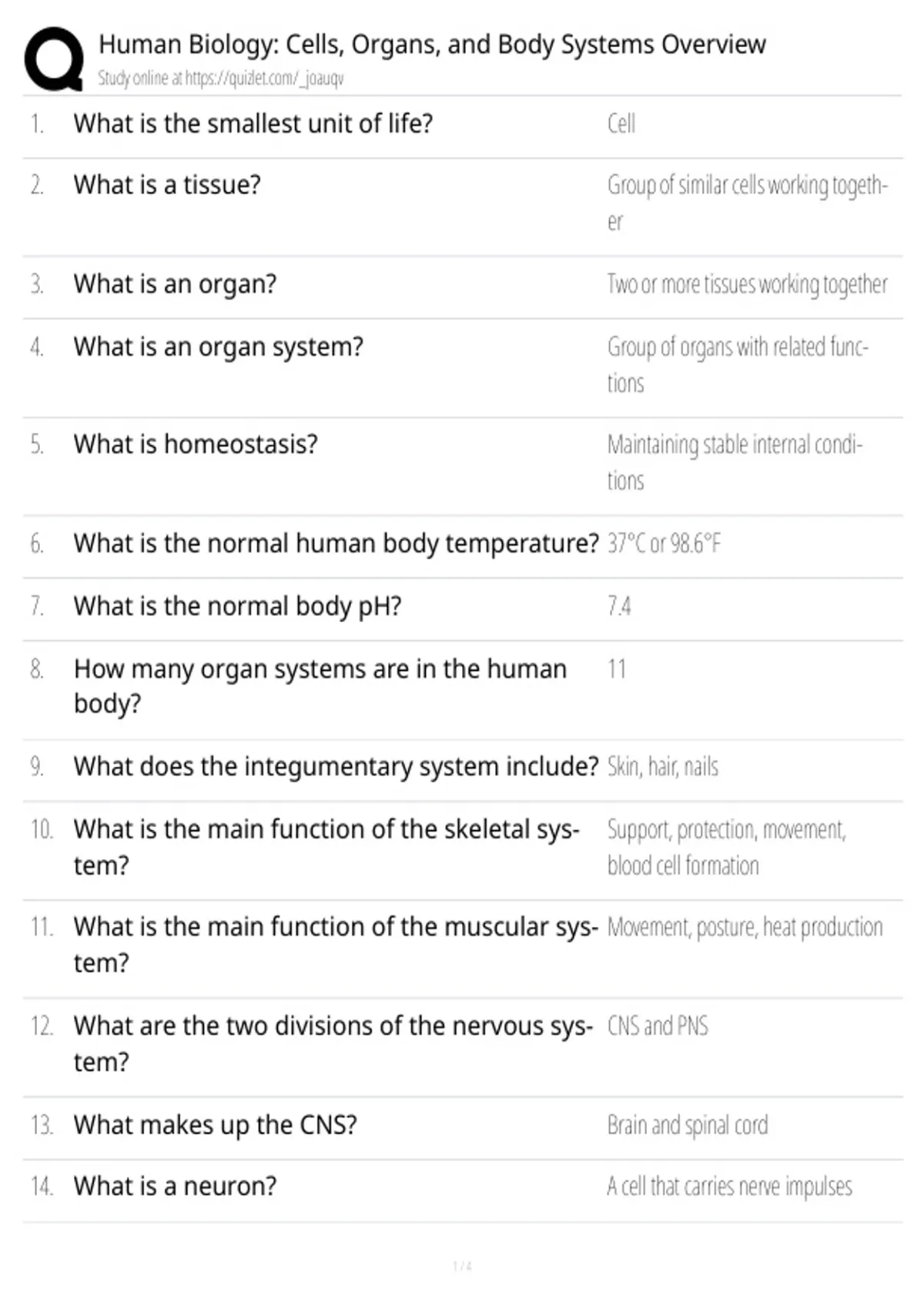924x1309 pixels.
Task: Click answer A cell that carries nerve impulses
Action: 729,1187
